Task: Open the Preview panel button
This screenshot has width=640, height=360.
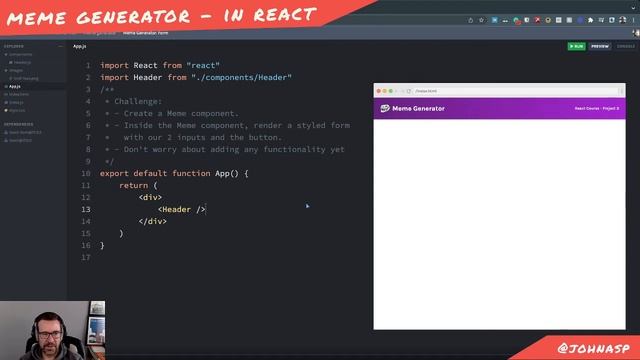Action: point(600,47)
